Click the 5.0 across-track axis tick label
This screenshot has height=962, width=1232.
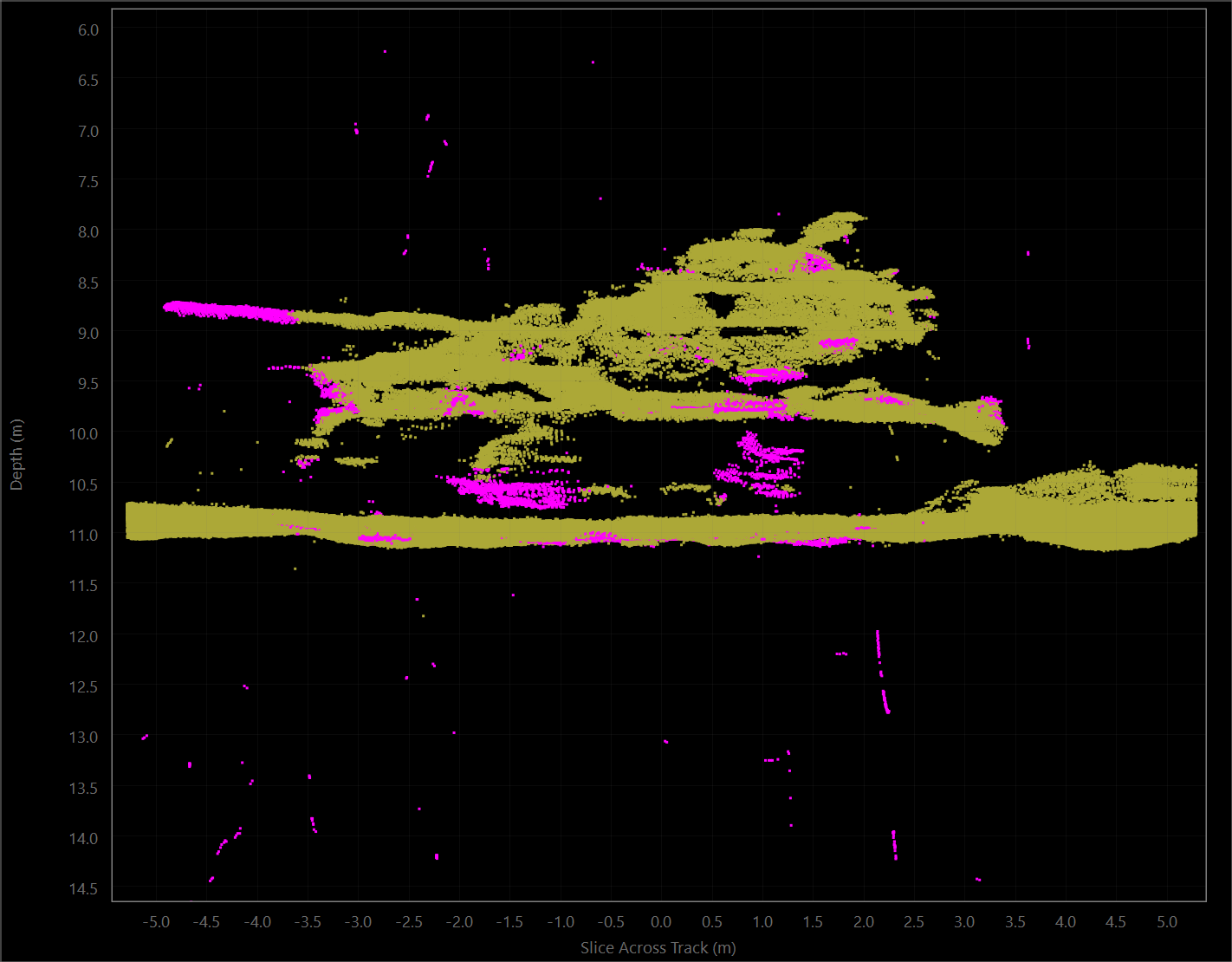pos(1167,921)
